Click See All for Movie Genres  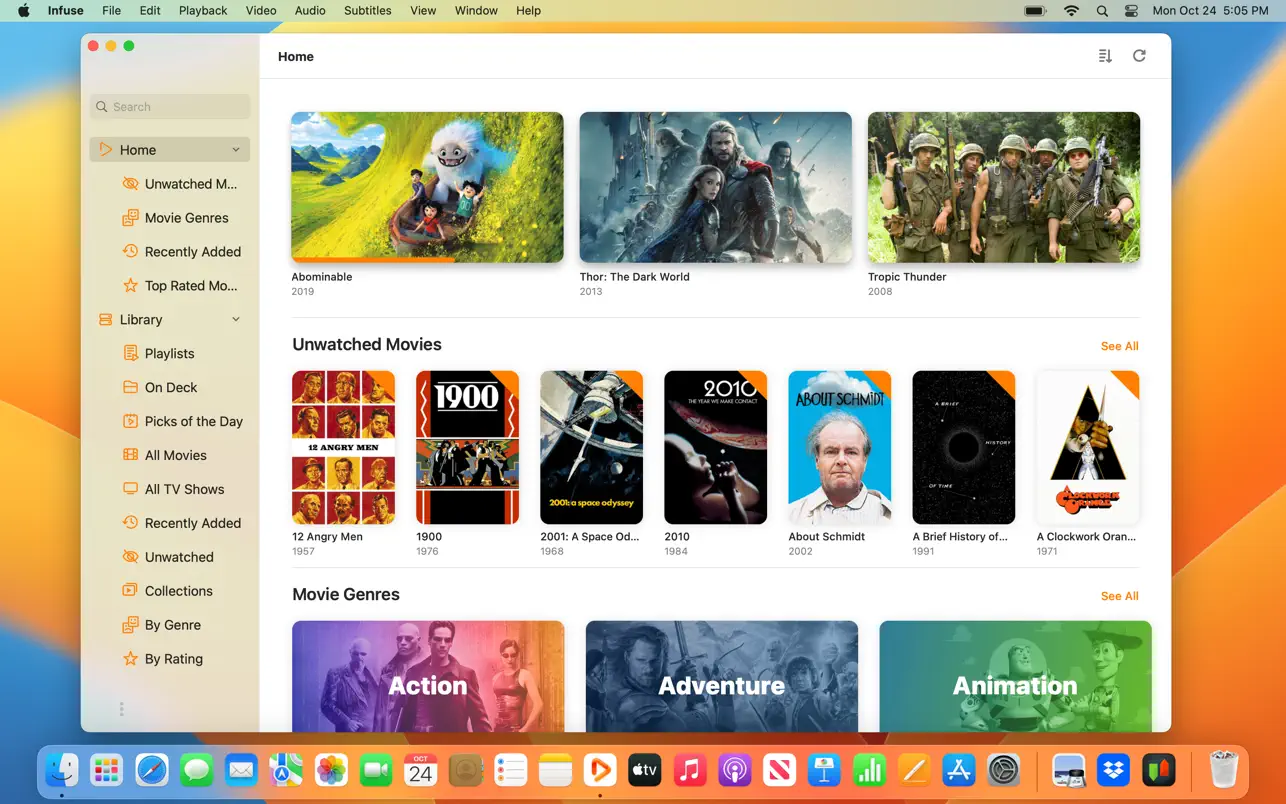point(1118,596)
